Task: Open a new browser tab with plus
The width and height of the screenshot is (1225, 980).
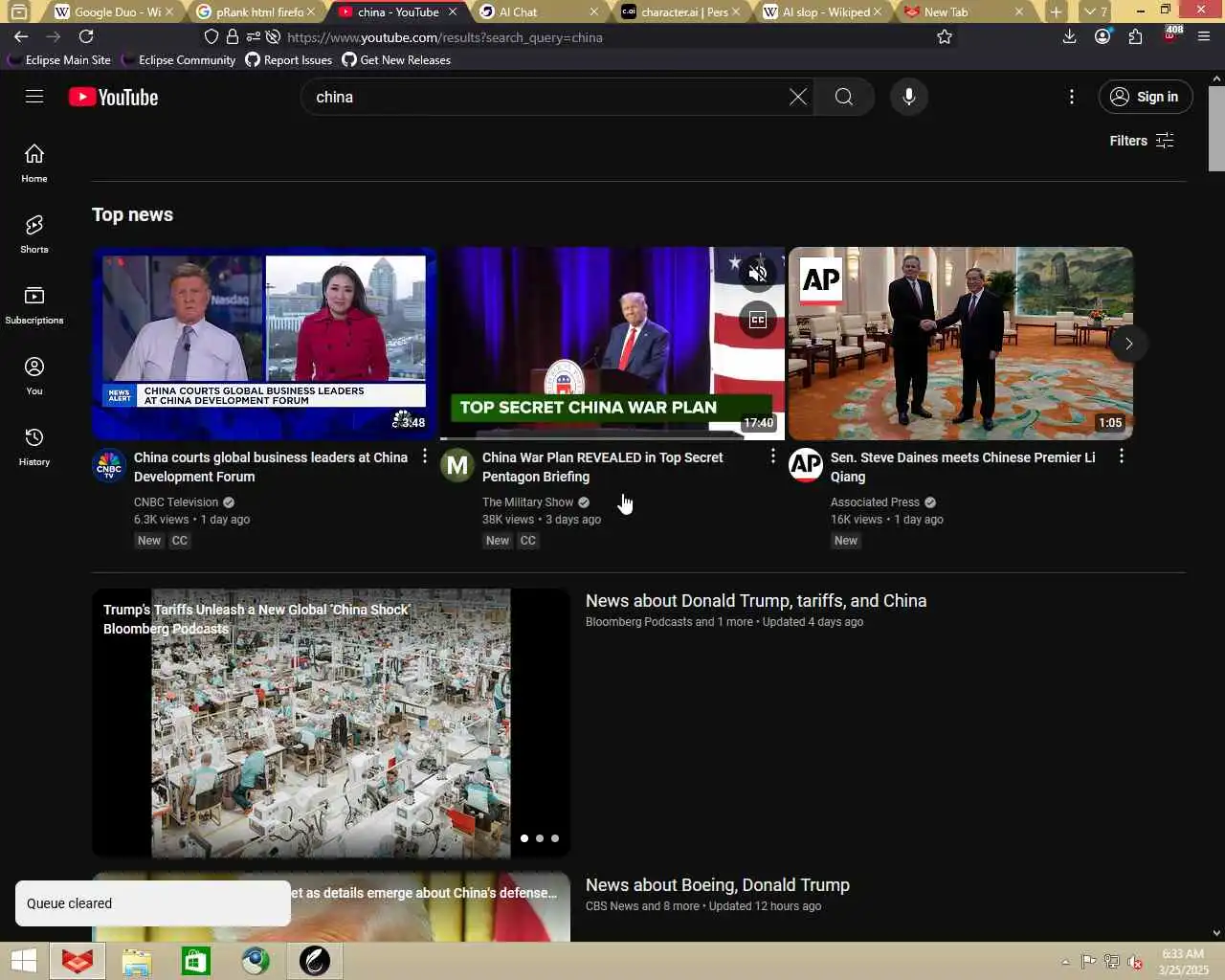Action: point(1056,11)
